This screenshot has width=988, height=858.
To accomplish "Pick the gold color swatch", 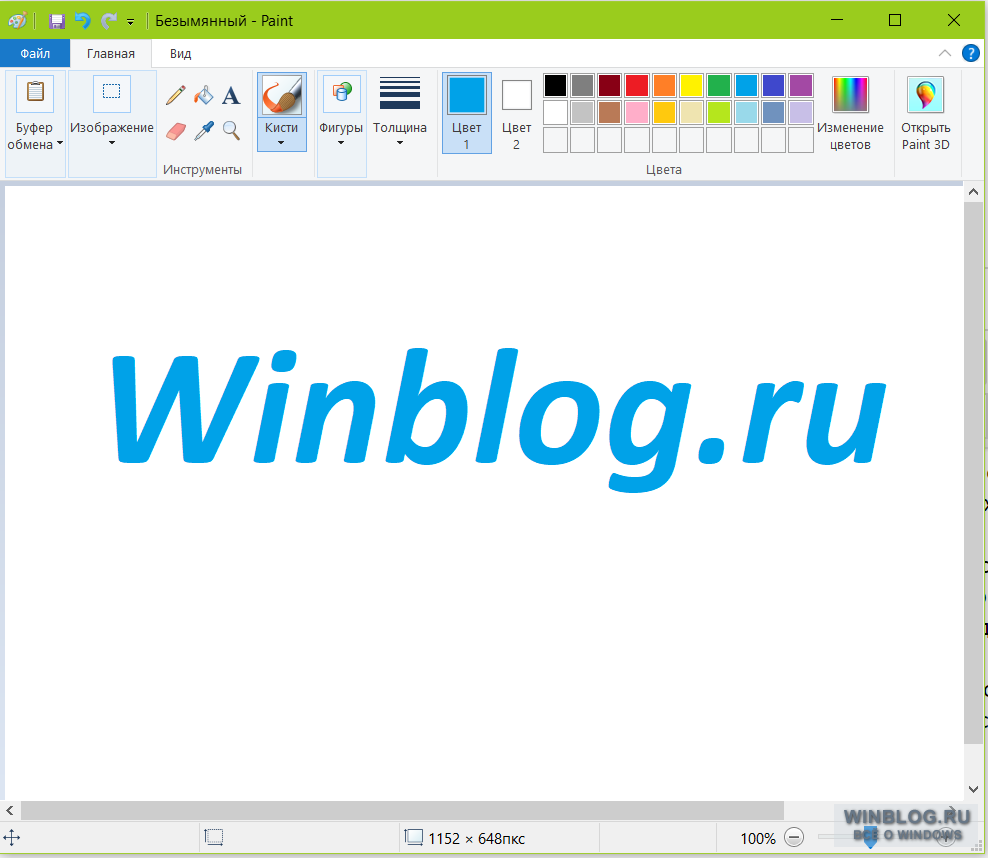I will coord(664,113).
